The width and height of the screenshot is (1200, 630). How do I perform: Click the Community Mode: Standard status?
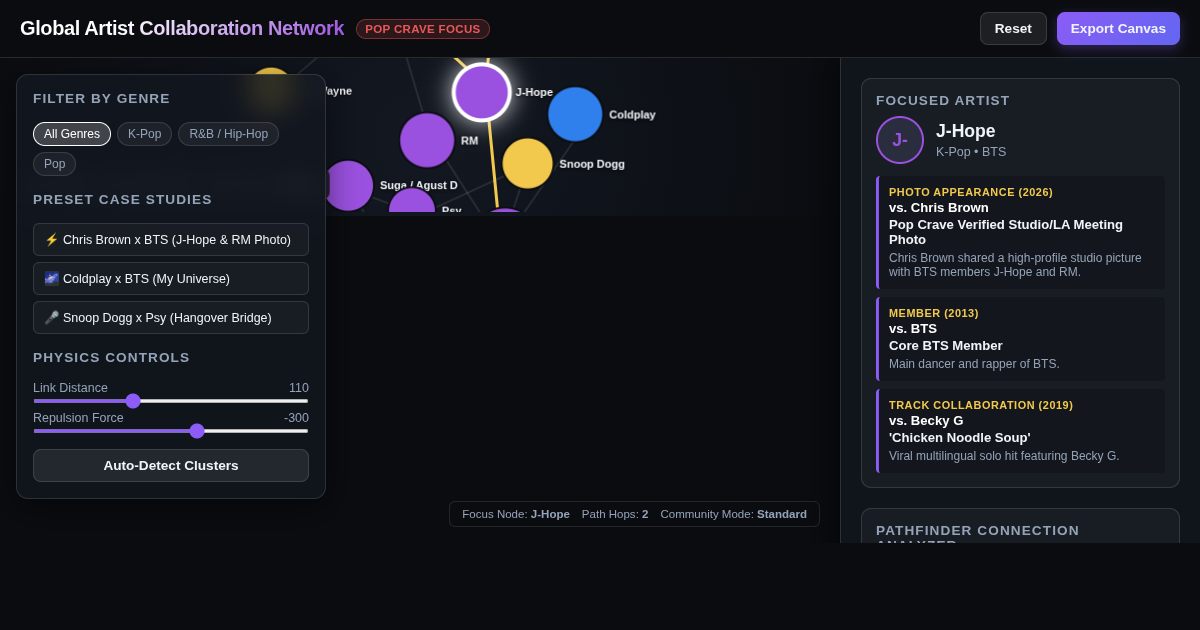tap(733, 514)
